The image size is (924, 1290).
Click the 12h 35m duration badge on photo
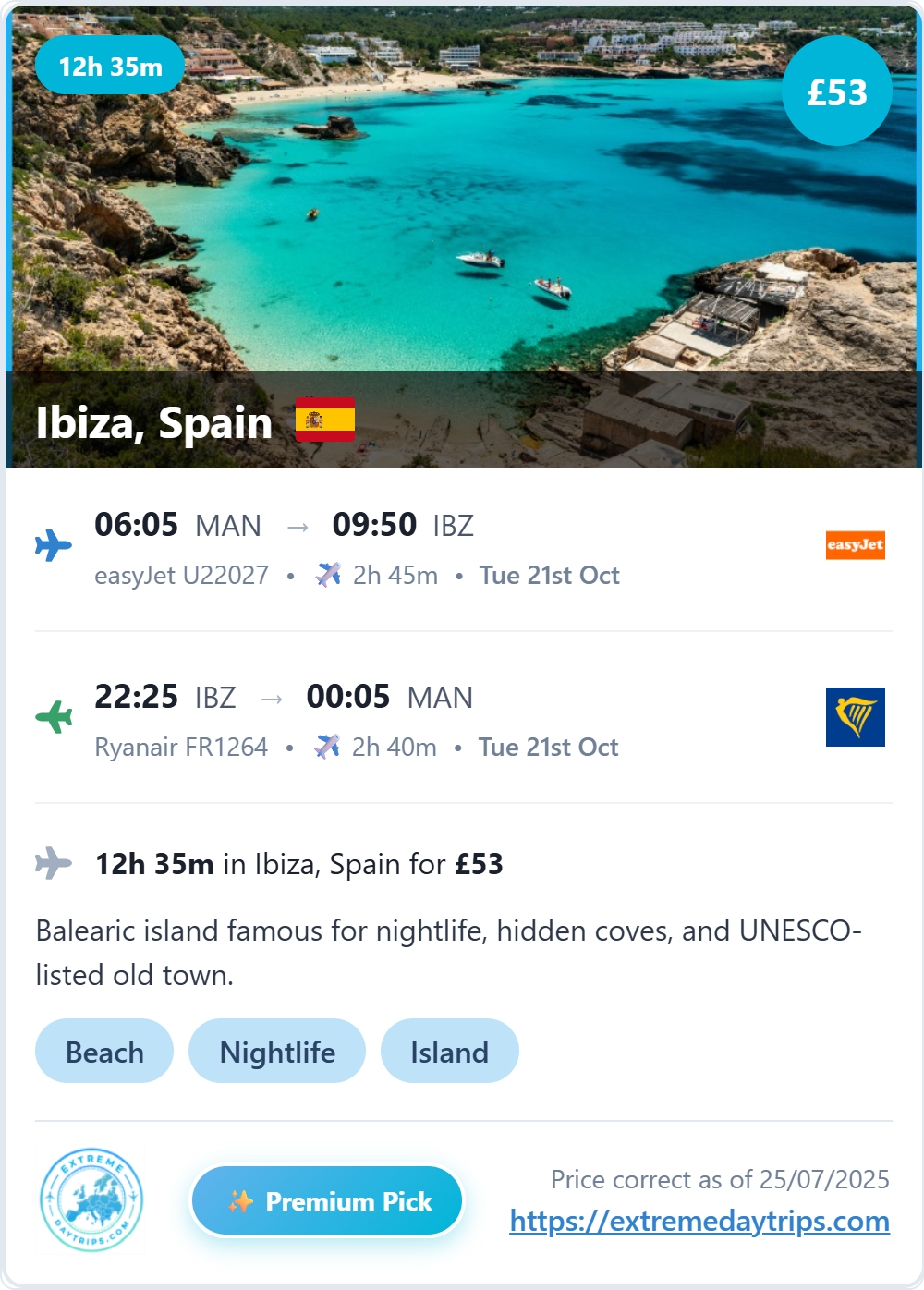tap(110, 67)
